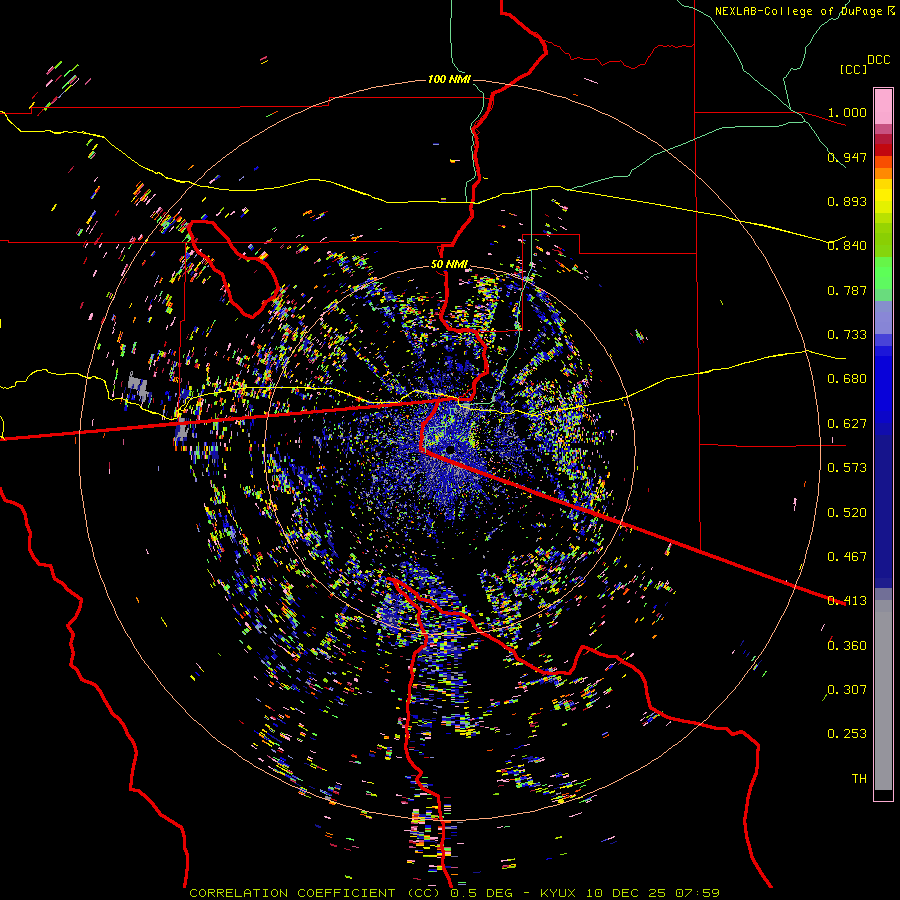The height and width of the screenshot is (900, 900).
Task: Select the 0.680 scale value
Action: pyautogui.click(x=847, y=379)
